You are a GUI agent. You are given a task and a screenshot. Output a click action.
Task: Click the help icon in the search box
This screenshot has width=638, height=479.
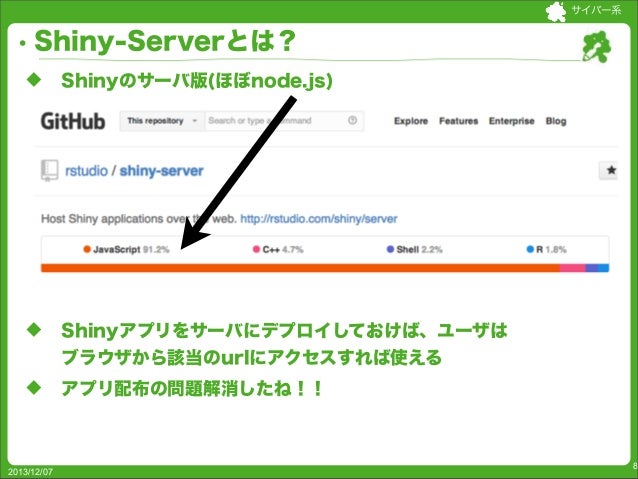(x=352, y=120)
